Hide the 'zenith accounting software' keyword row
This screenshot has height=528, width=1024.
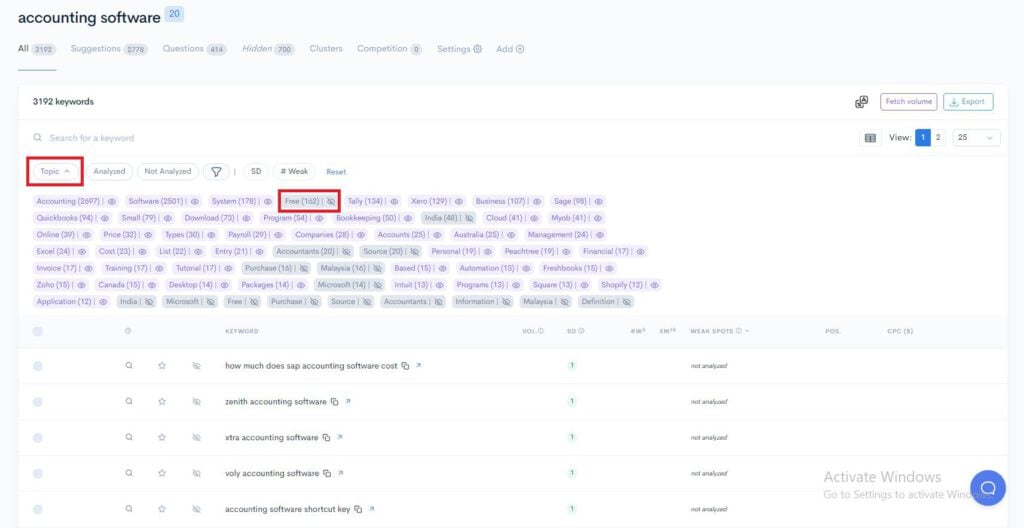[x=197, y=402]
